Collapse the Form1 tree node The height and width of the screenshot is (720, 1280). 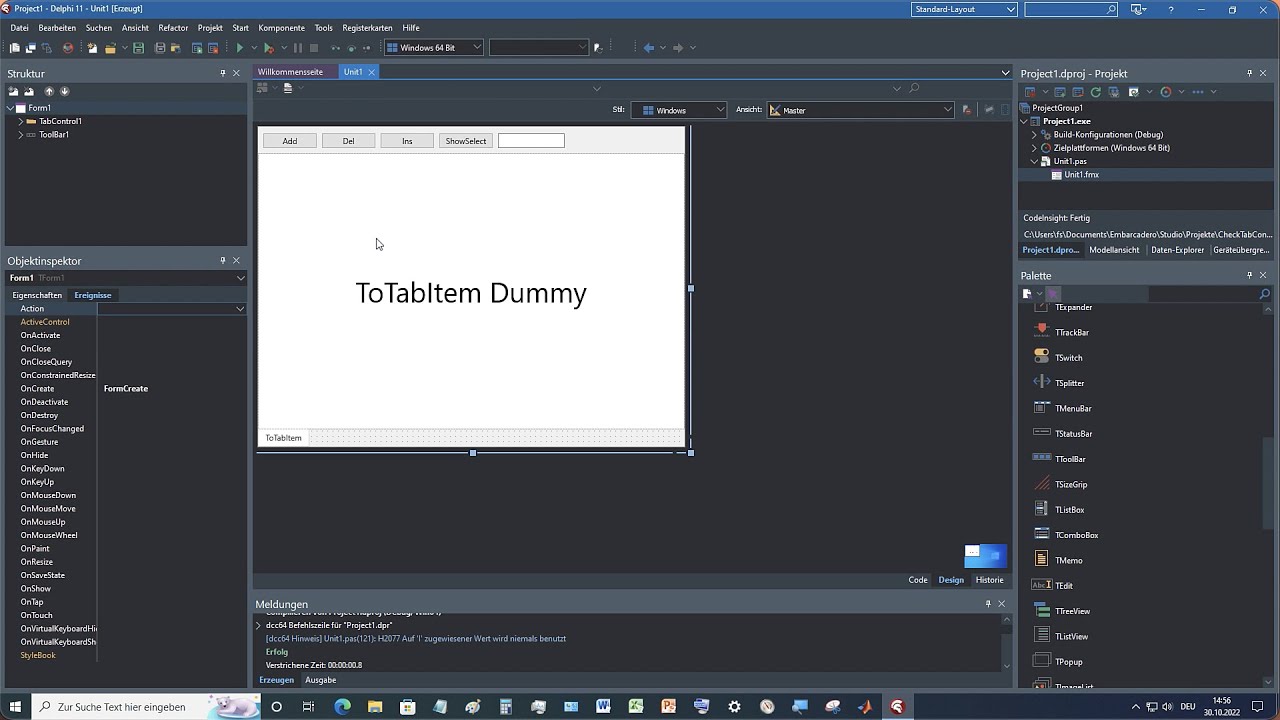(11, 108)
